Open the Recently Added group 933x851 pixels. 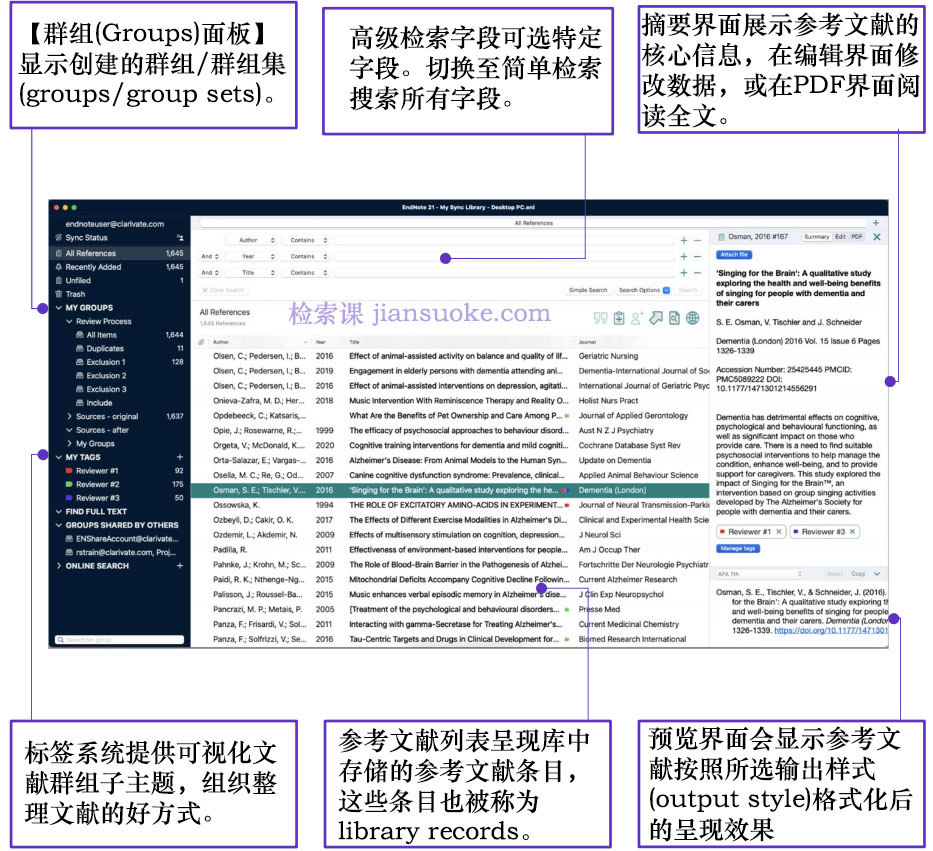click(x=93, y=267)
